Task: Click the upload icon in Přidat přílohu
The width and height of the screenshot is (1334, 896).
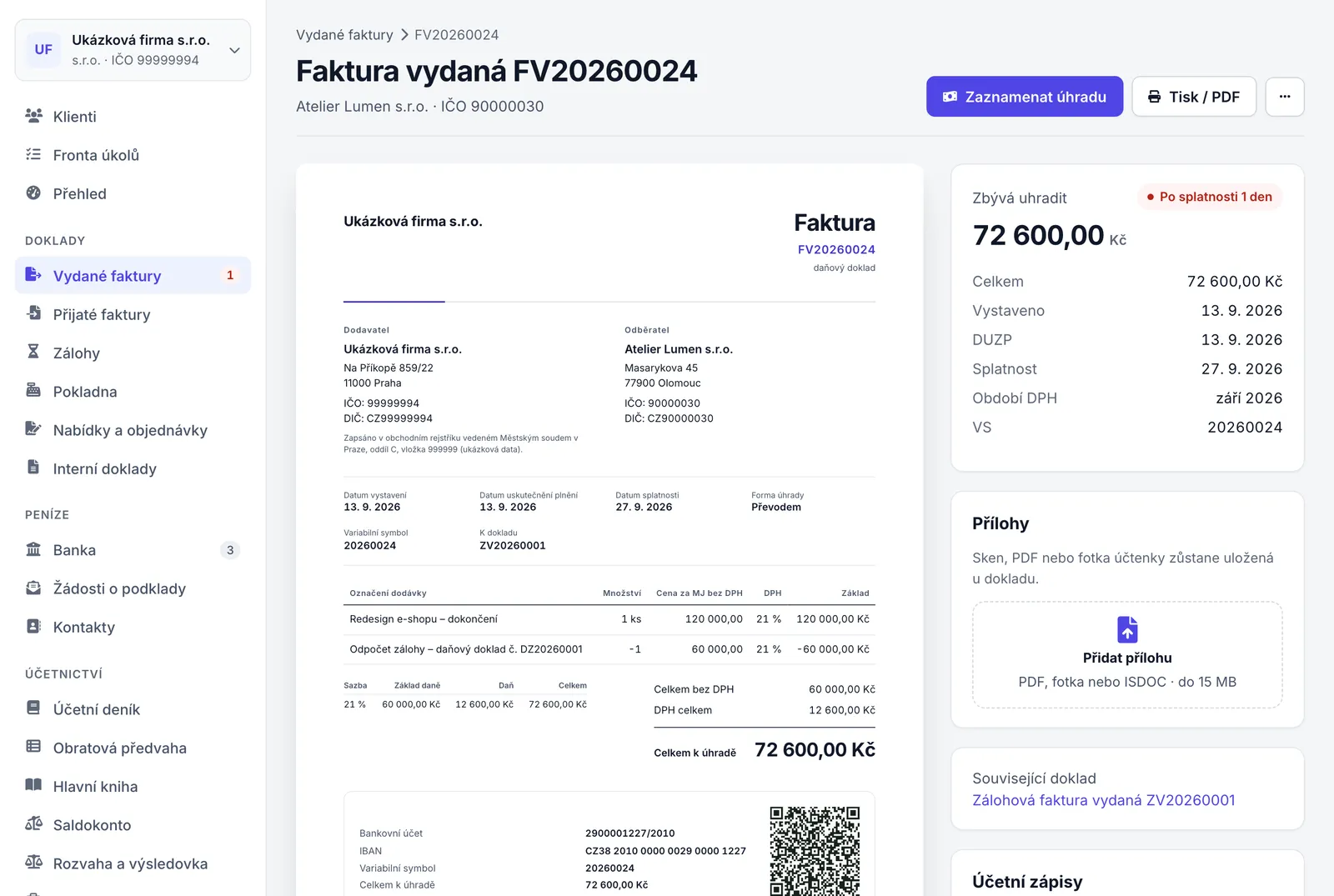Action: 1127,629
